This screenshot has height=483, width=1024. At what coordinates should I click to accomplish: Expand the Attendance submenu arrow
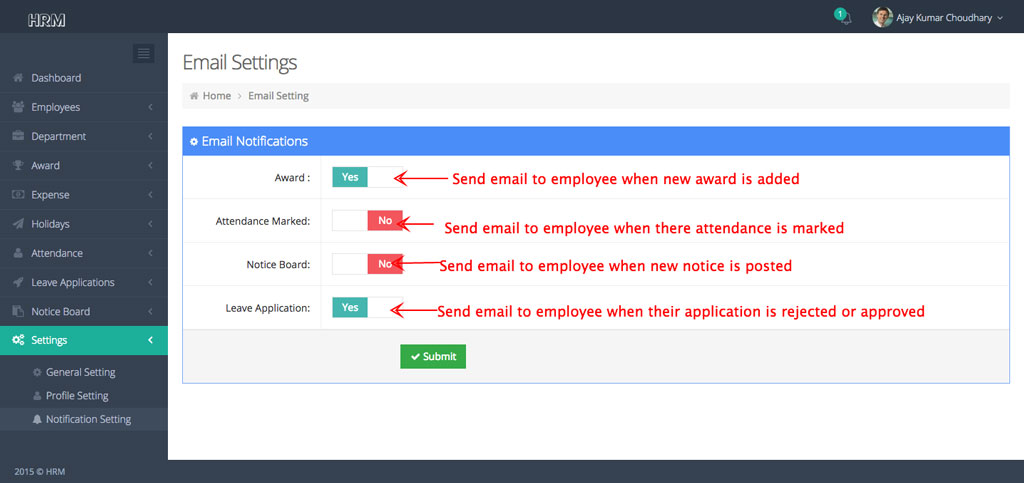pyautogui.click(x=150, y=253)
